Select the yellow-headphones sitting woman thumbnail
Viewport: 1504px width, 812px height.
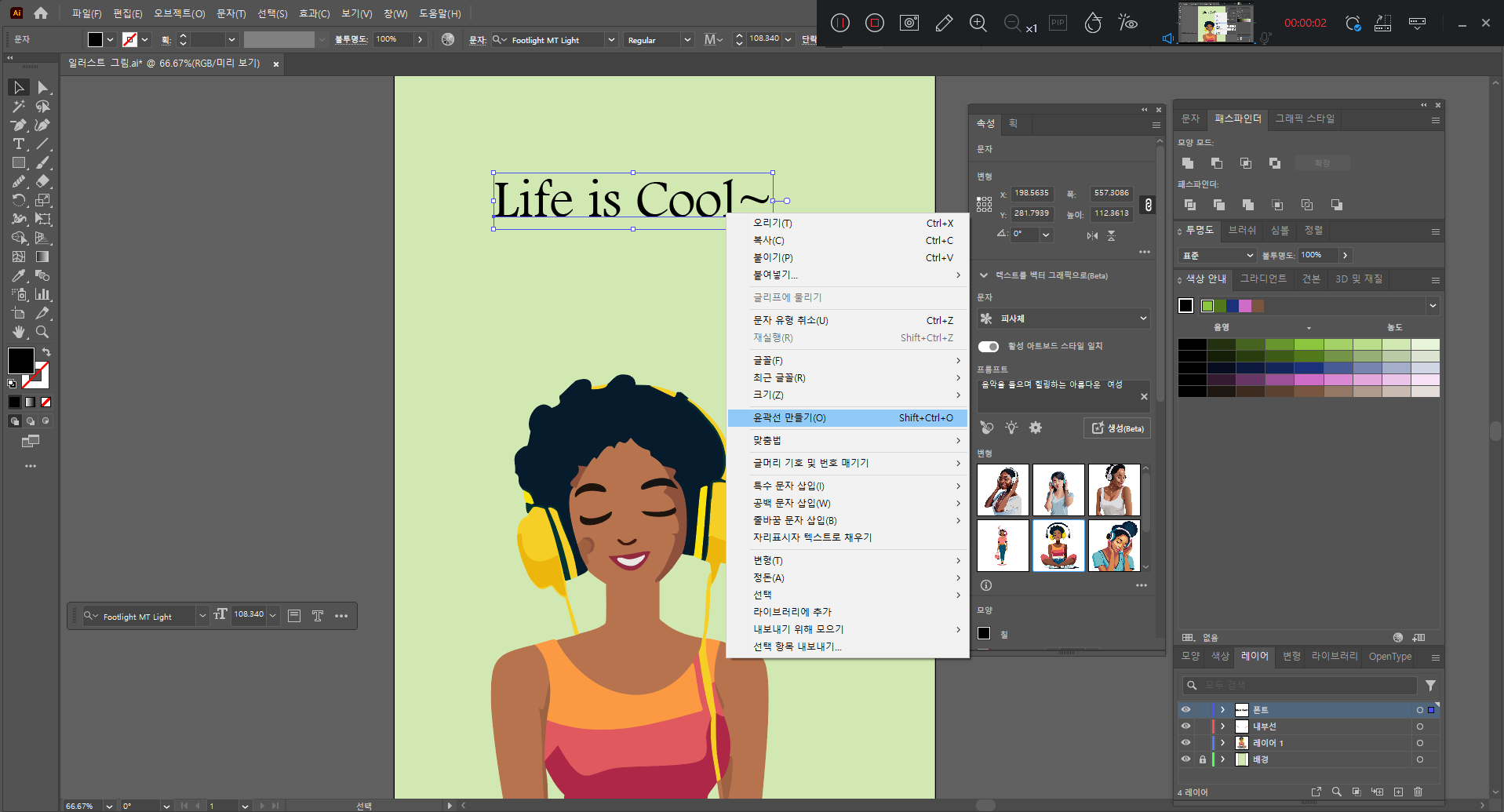[x=1058, y=545]
